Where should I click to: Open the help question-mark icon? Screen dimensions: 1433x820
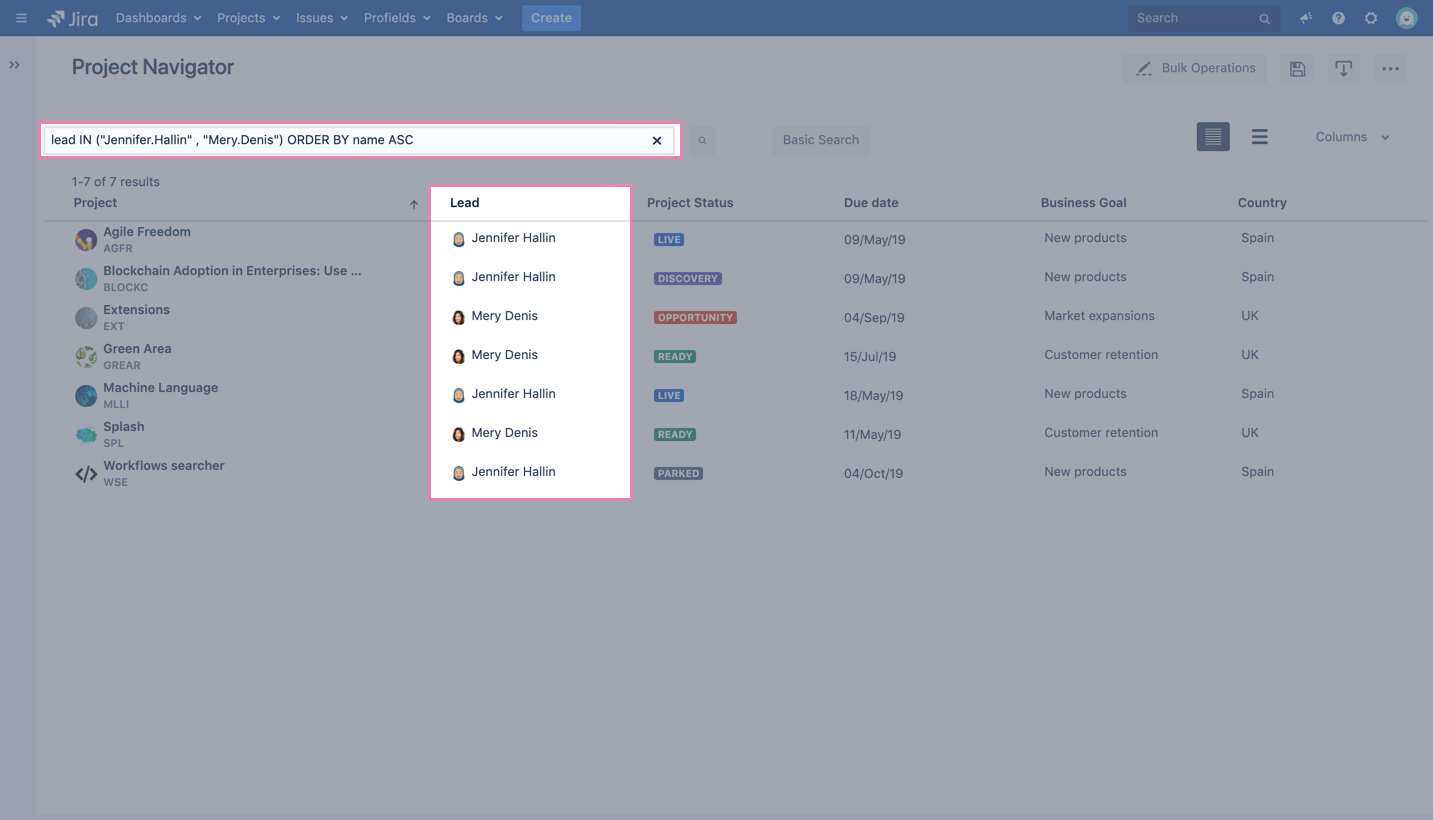1338,17
